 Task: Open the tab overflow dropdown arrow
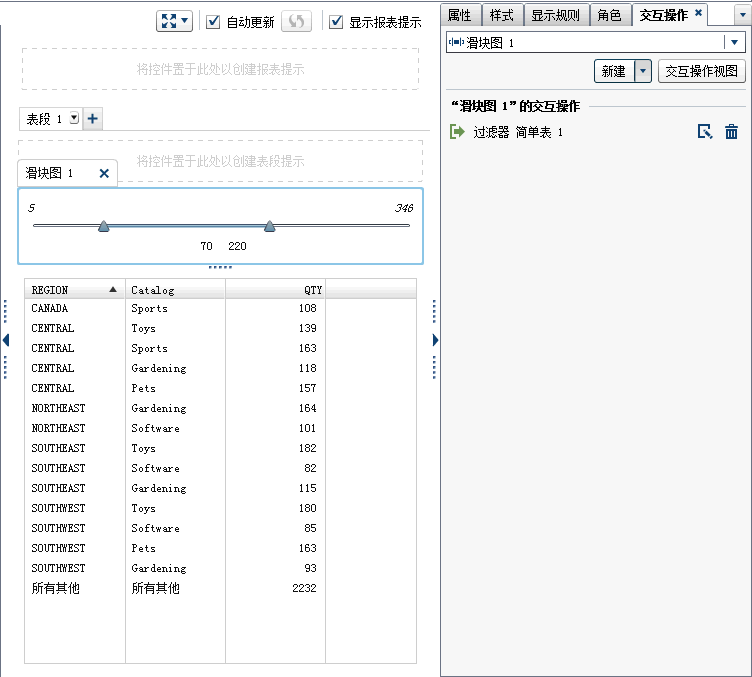[743, 15]
